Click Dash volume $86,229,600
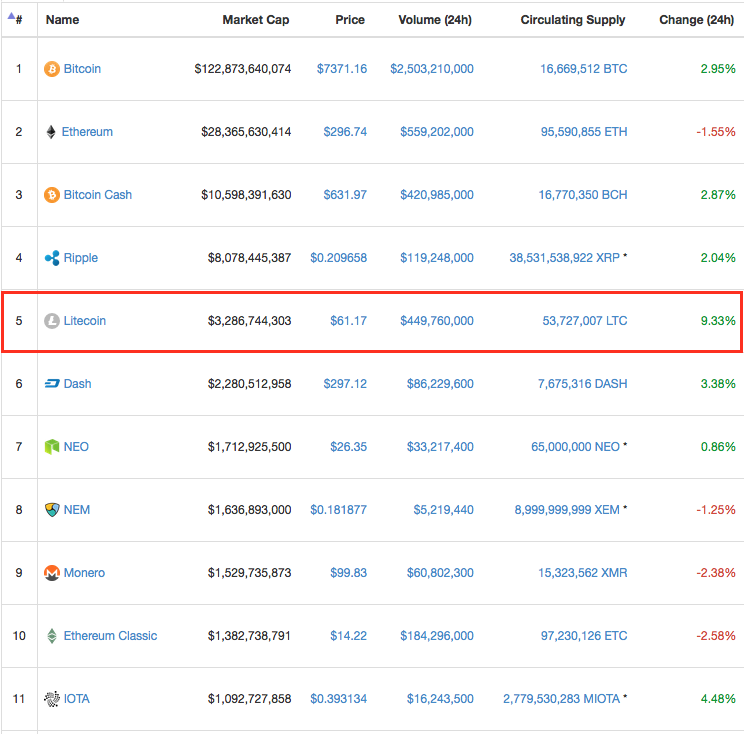 440,384
